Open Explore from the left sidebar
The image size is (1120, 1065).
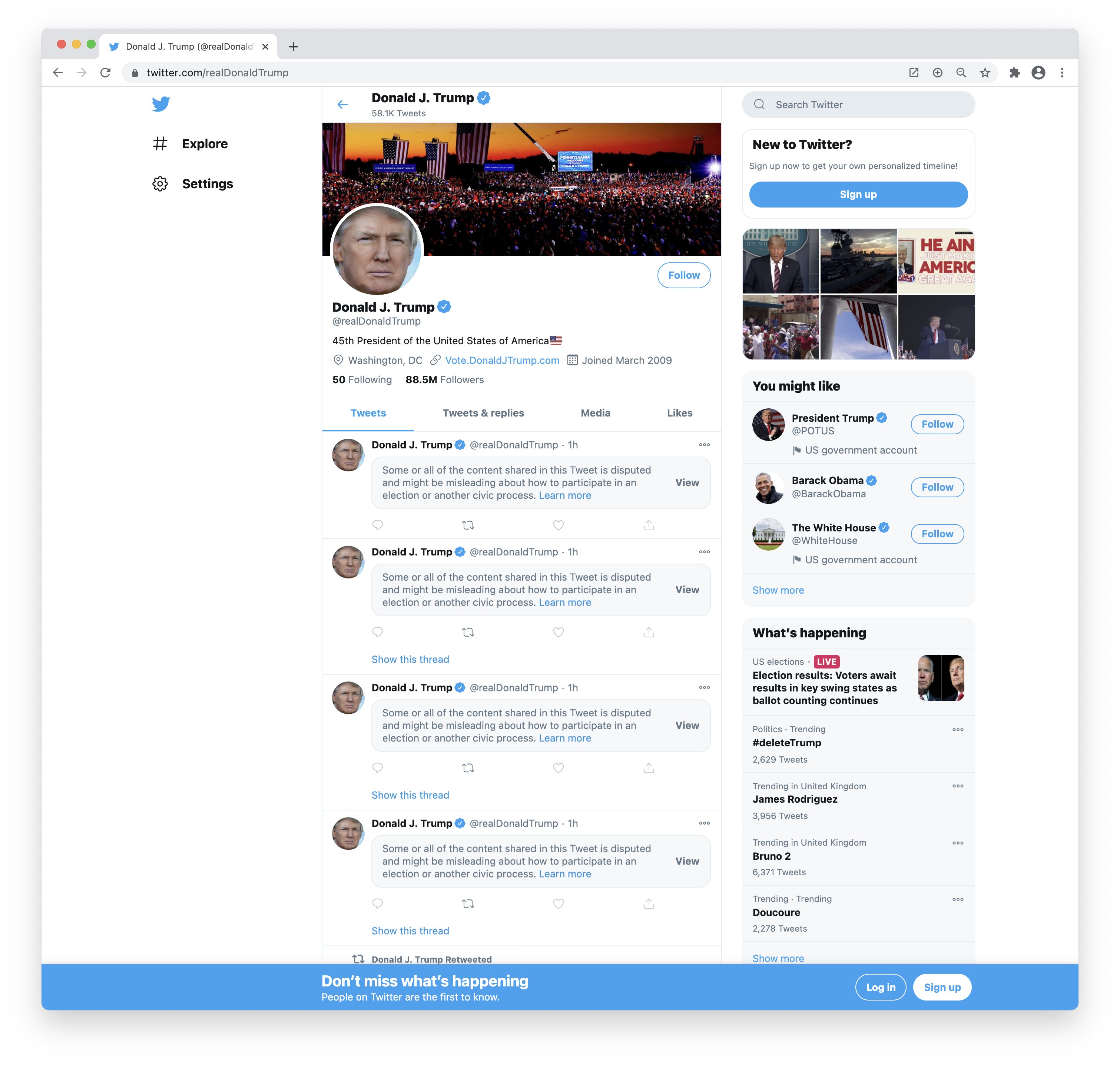point(190,144)
